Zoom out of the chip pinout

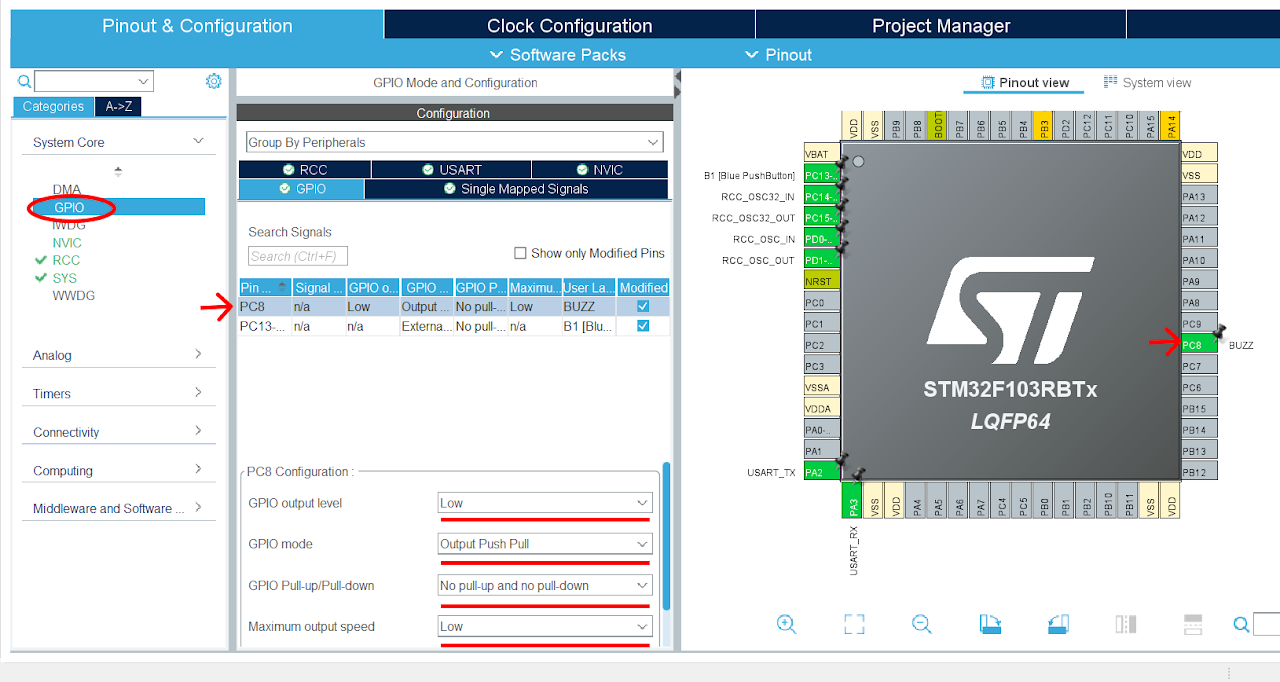click(x=922, y=624)
